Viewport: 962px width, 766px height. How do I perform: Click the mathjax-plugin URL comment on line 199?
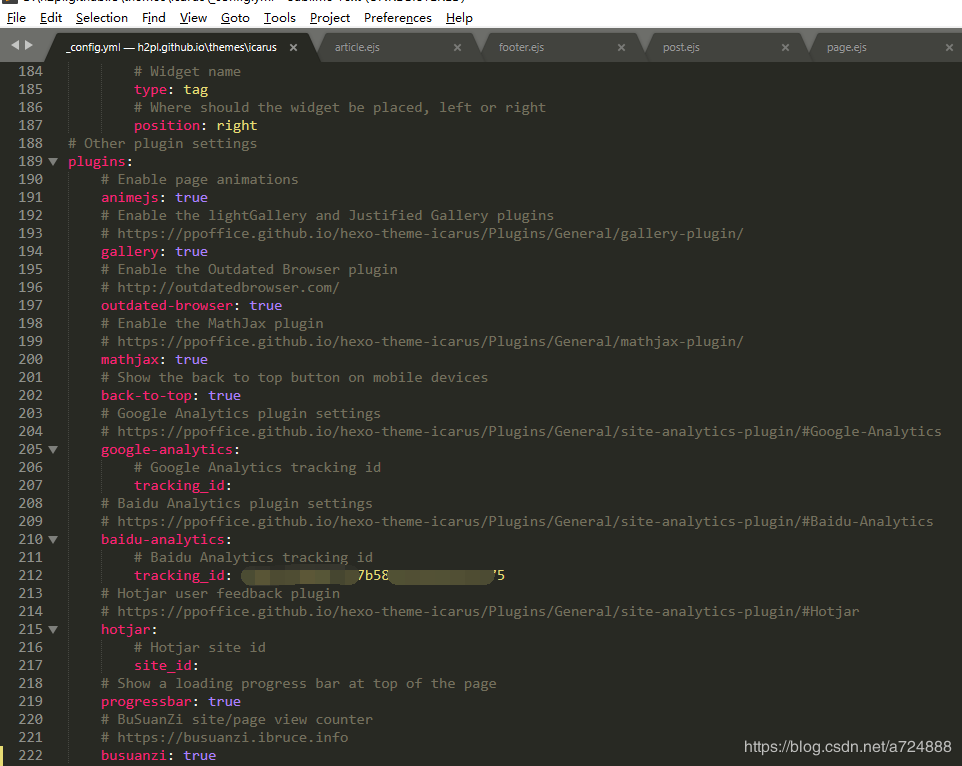(422, 341)
